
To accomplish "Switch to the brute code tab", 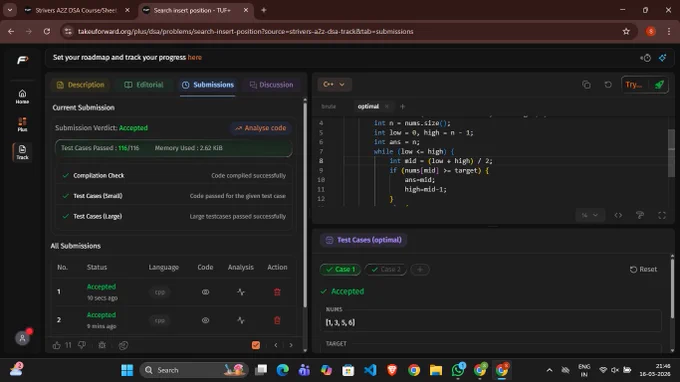I will click(x=329, y=106).
